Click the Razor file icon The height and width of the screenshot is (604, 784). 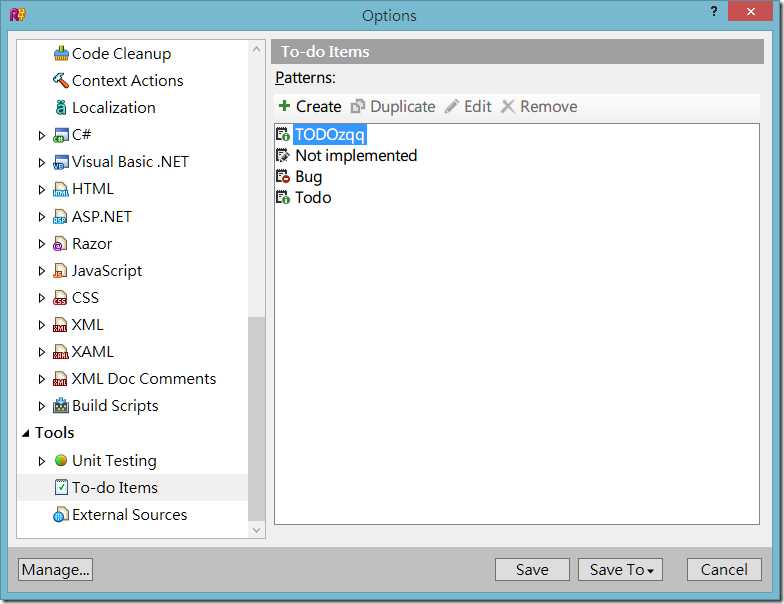click(x=60, y=244)
